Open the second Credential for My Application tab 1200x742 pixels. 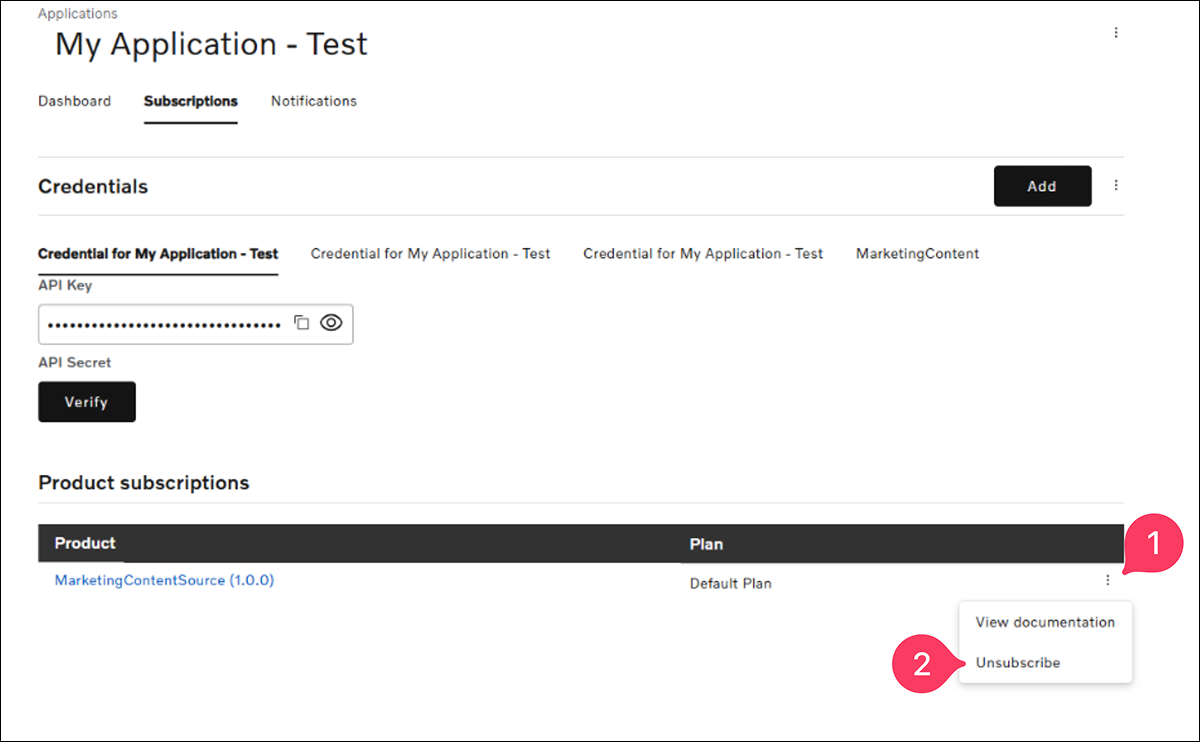[x=430, y=254]
